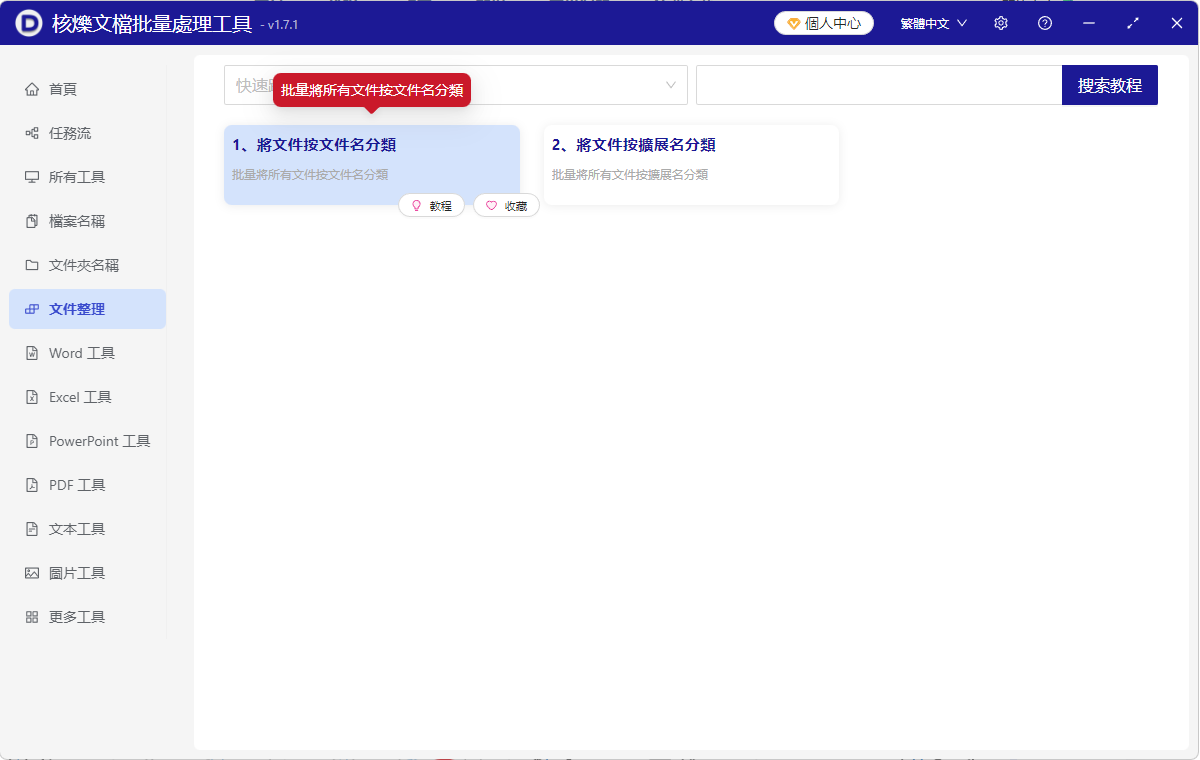Open 所有工具 sidebar item
The height and width of the screenshot is (760, 1200).
88,177
